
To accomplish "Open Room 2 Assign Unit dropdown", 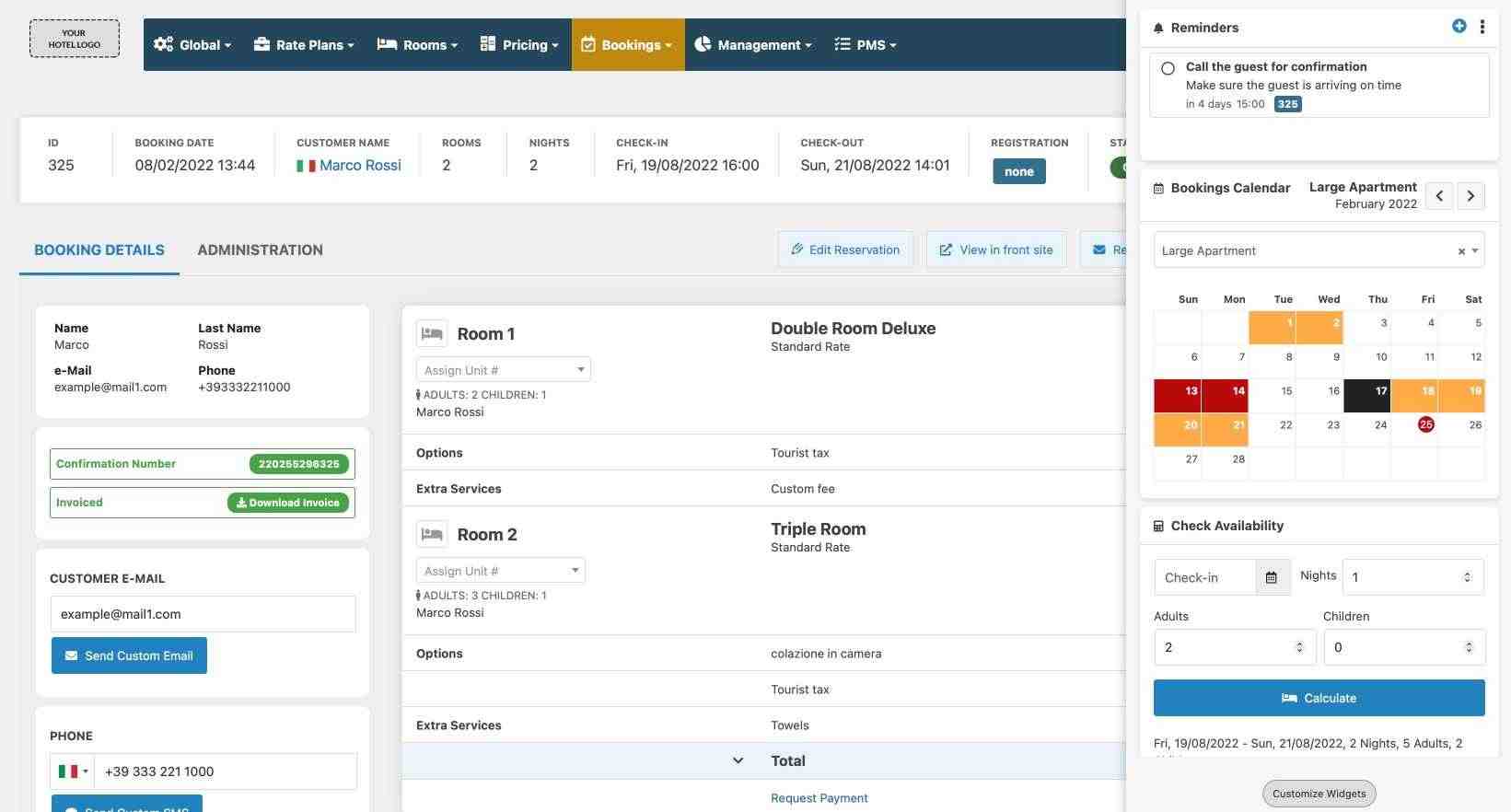I will pyautogui.click(x=501, y=570).
